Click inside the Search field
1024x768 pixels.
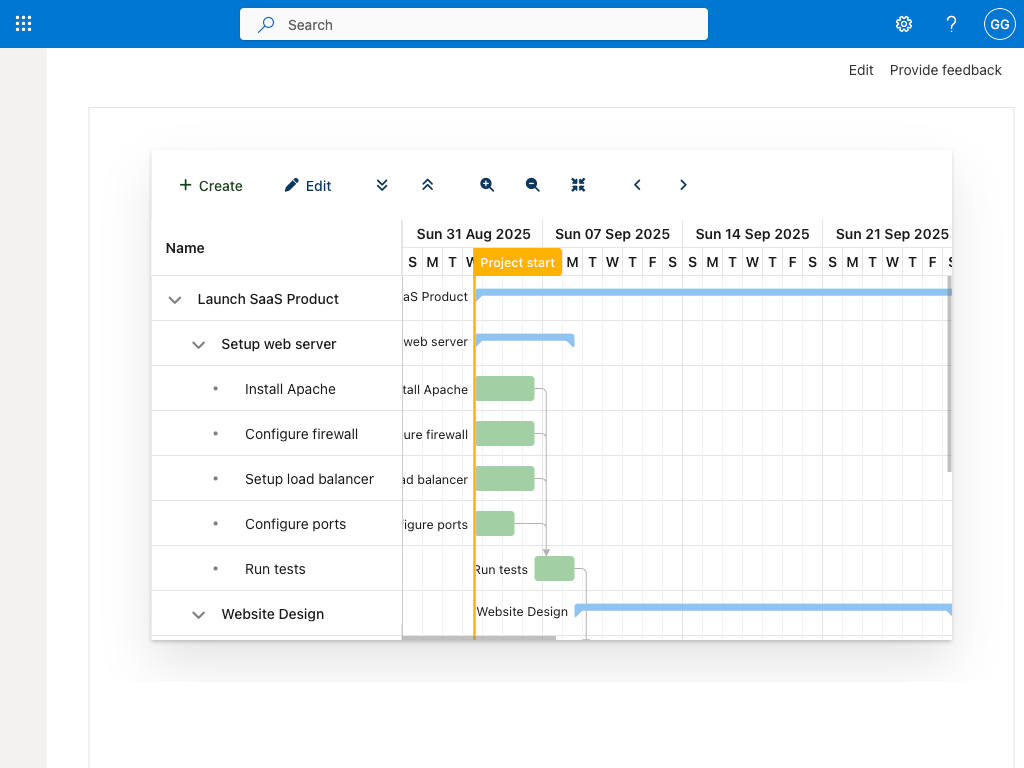(x=473, y=24)
